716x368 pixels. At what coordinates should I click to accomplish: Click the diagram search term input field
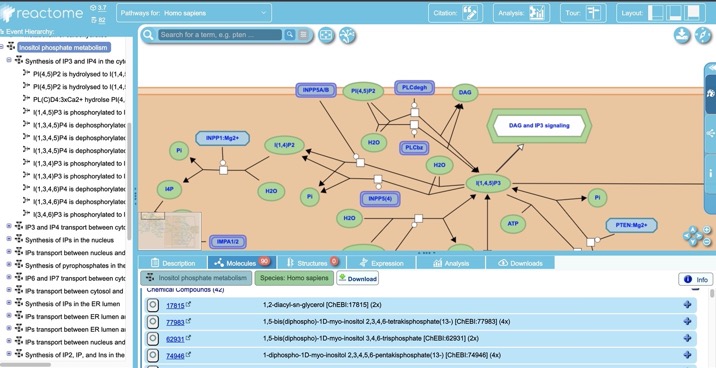click(x=220, y=35)
